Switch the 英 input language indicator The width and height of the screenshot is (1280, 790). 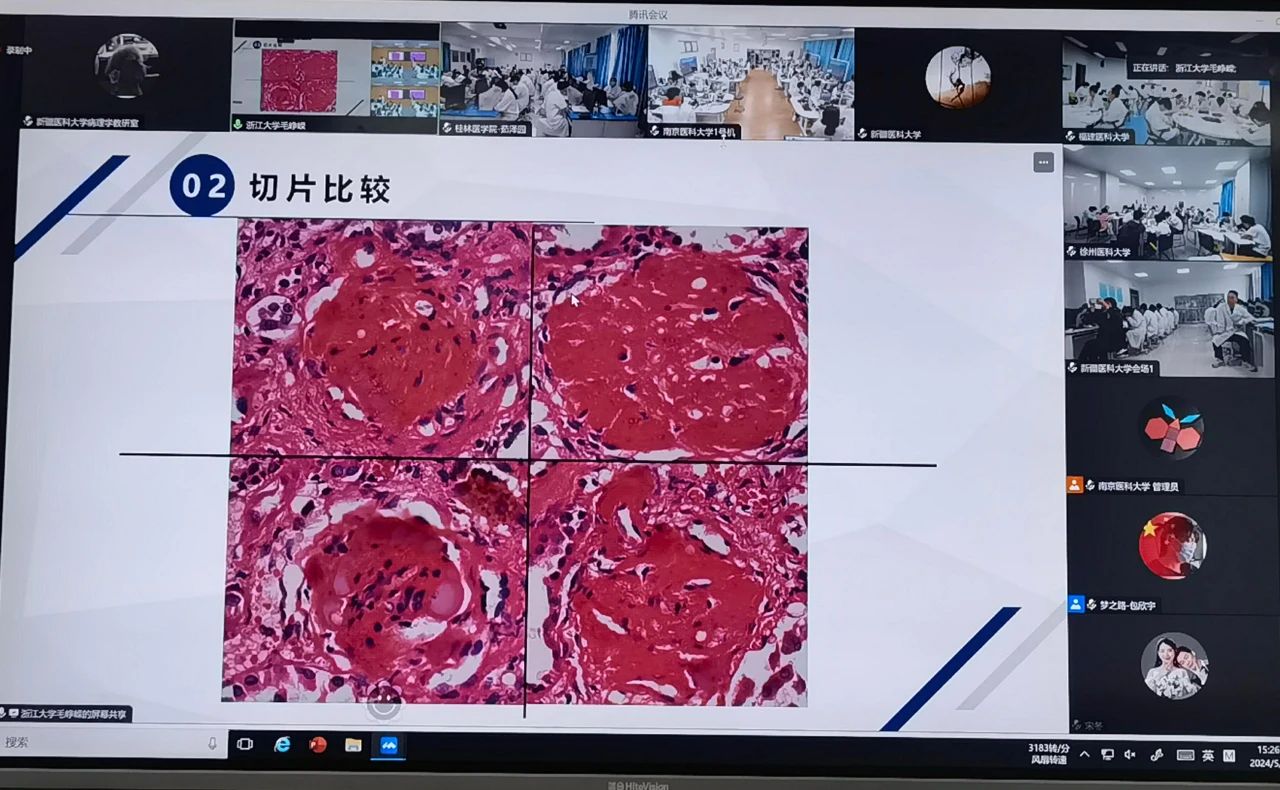click(1208, 756)
